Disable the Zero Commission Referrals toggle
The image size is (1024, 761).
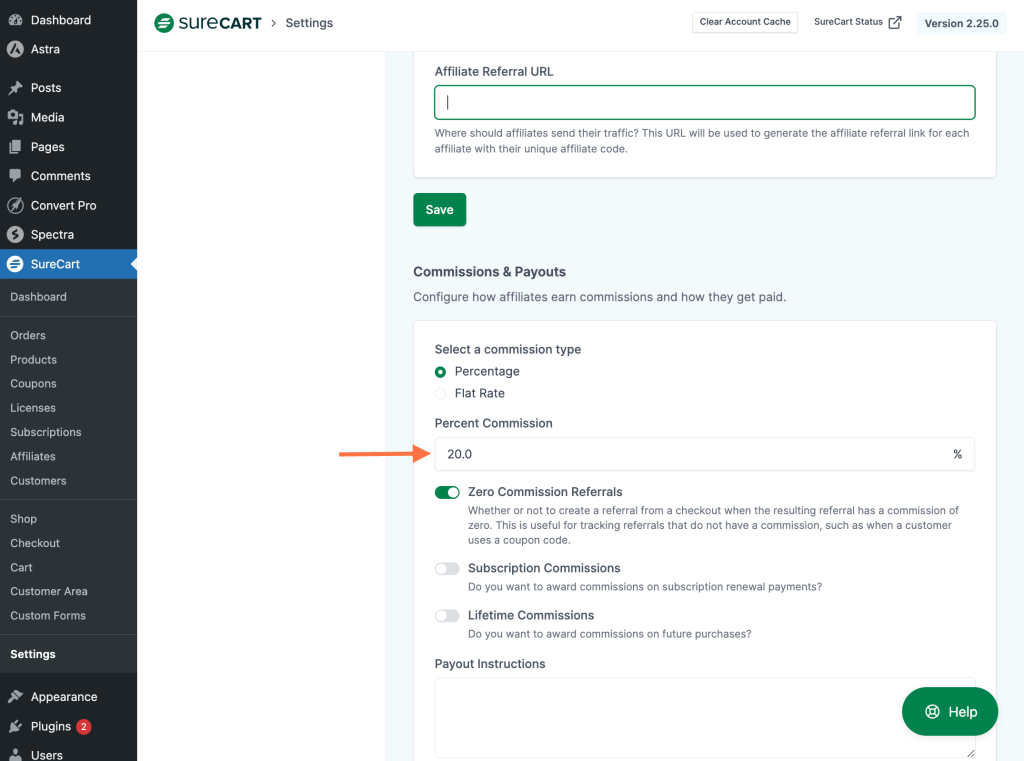pyautogui.click(x=447, y=492)
